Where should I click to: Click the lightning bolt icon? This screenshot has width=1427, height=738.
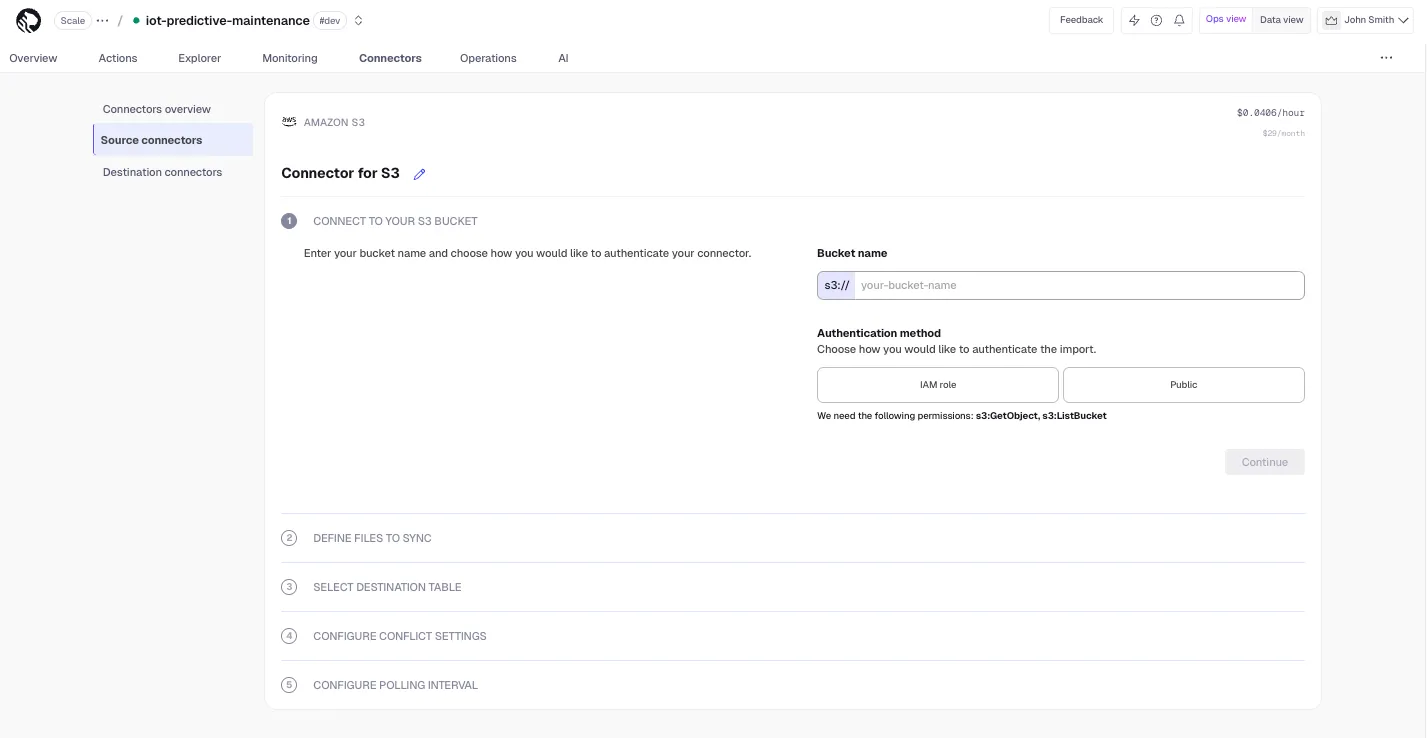coord(1134,20)
